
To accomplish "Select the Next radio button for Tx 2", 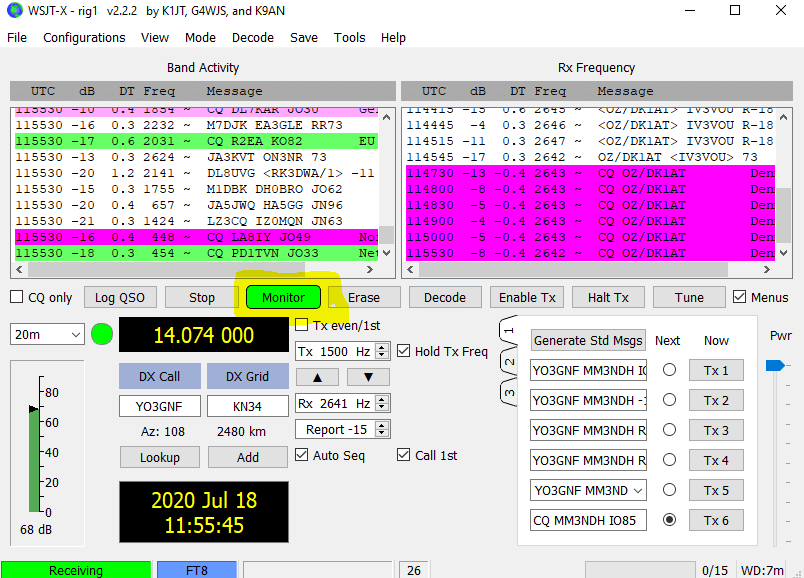I will click(669, 400).
